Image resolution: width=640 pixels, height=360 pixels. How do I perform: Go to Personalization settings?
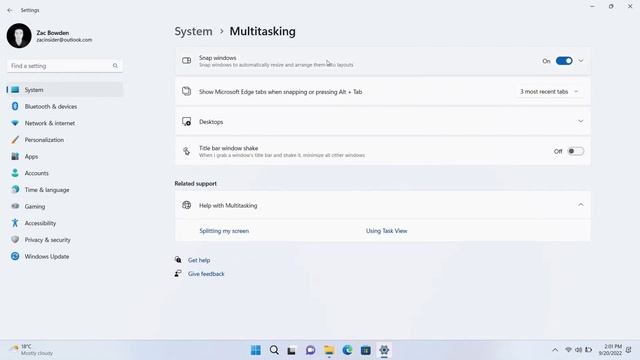click(x=64, y=140)
